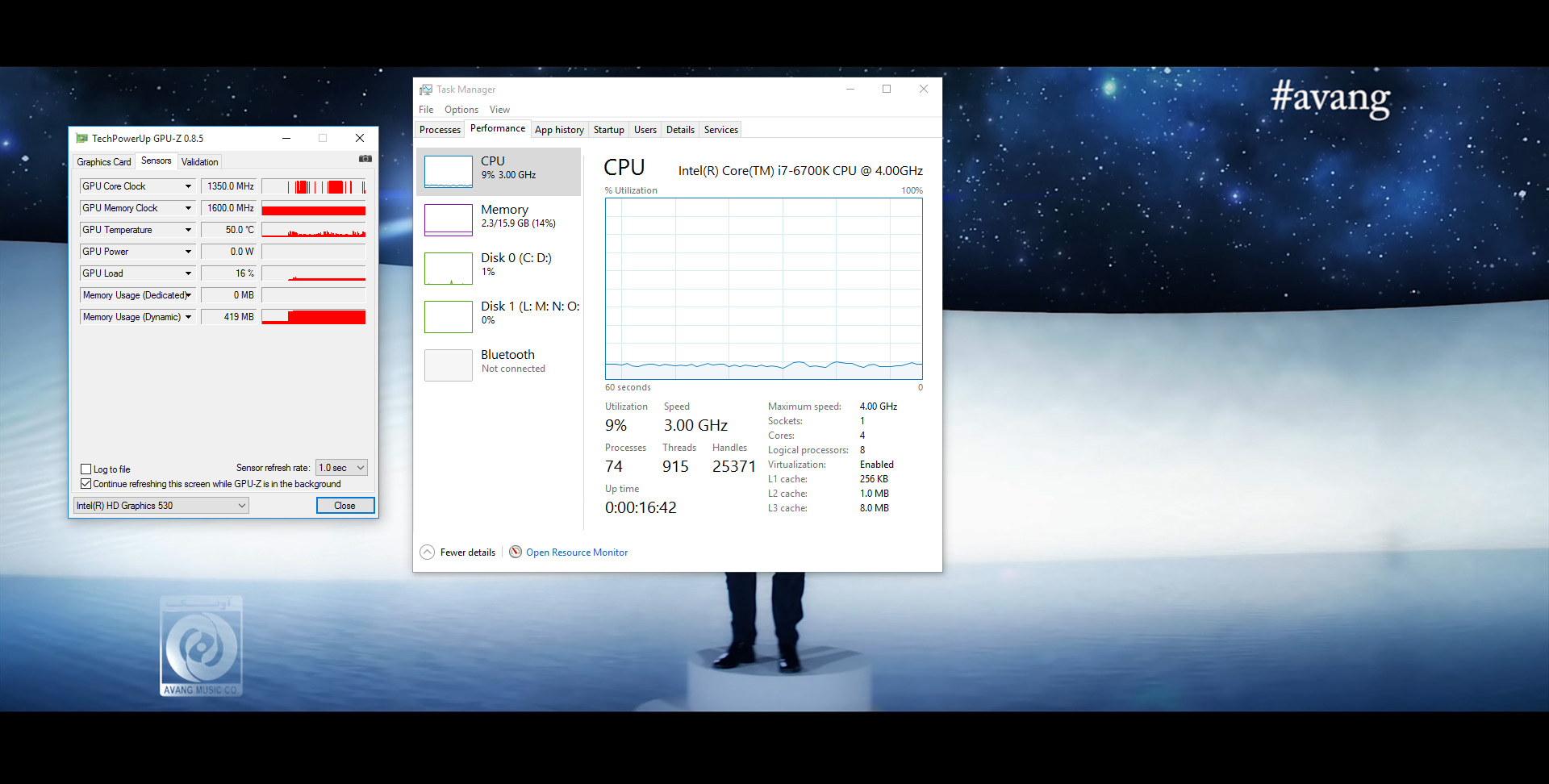Click the Memory Usage (Dynamic) graph
The height and width of the screenshot is (784, 1549).
[314, 317]
